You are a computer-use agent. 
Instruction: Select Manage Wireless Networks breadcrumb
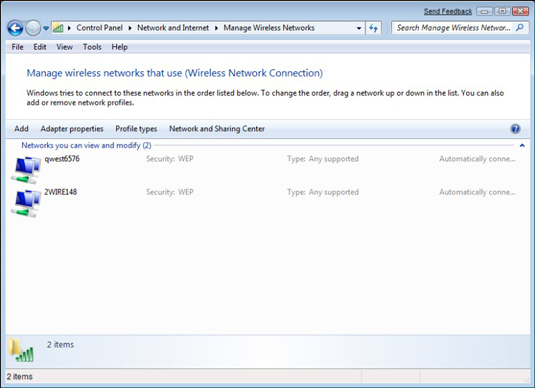tap(269, 28)
